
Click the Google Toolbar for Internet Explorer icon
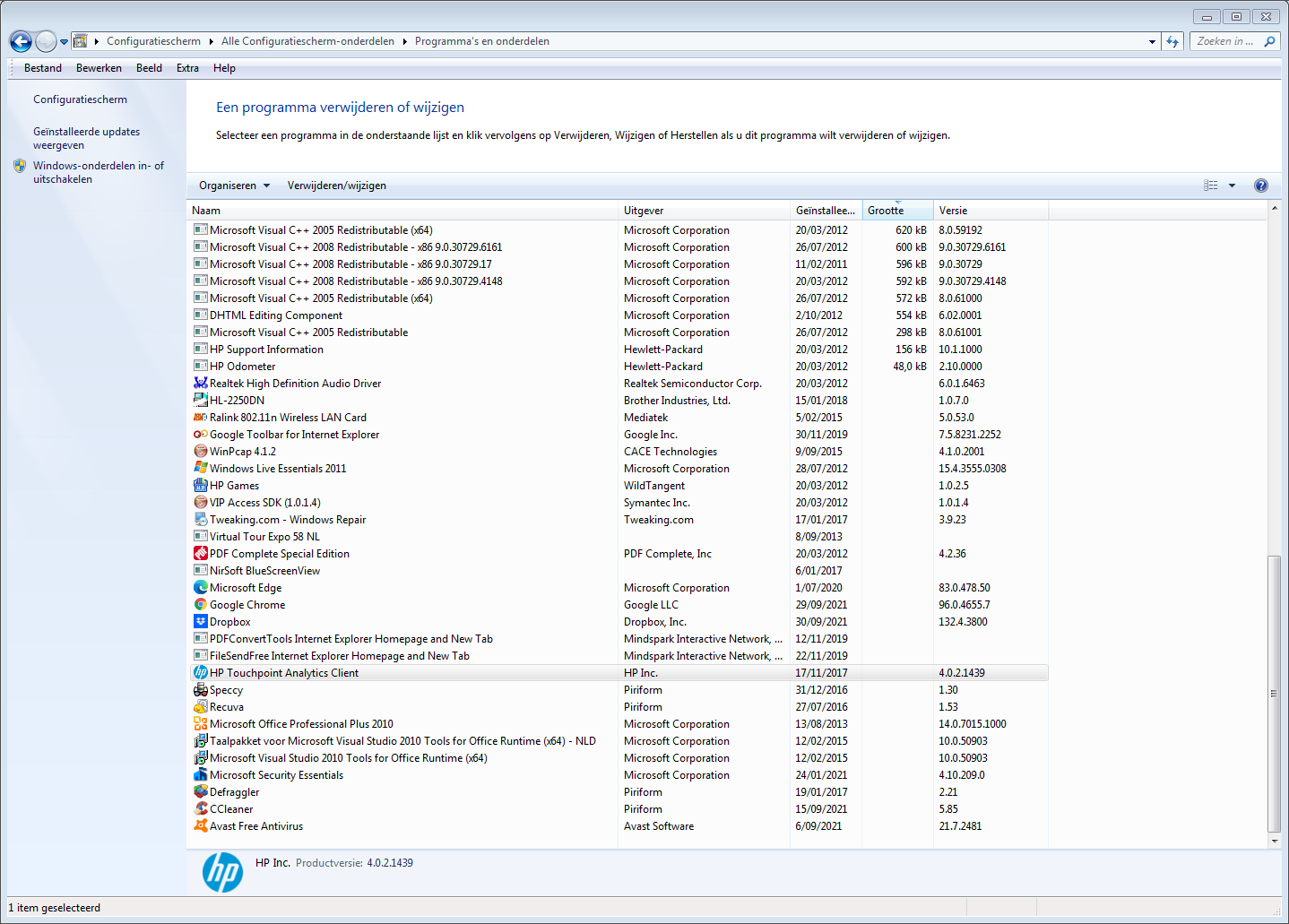click(201, 435)
